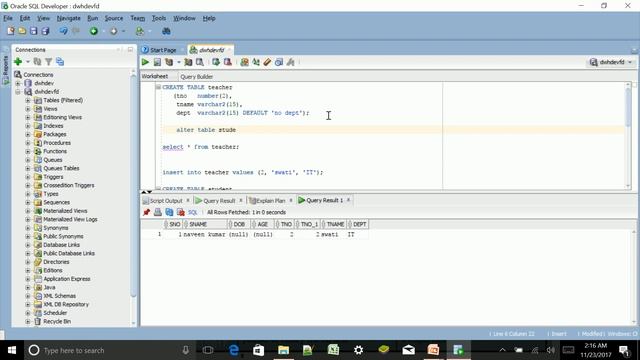Click the Autotrace icon
This screenshot has height=360, width=640.
coord(188,62)
